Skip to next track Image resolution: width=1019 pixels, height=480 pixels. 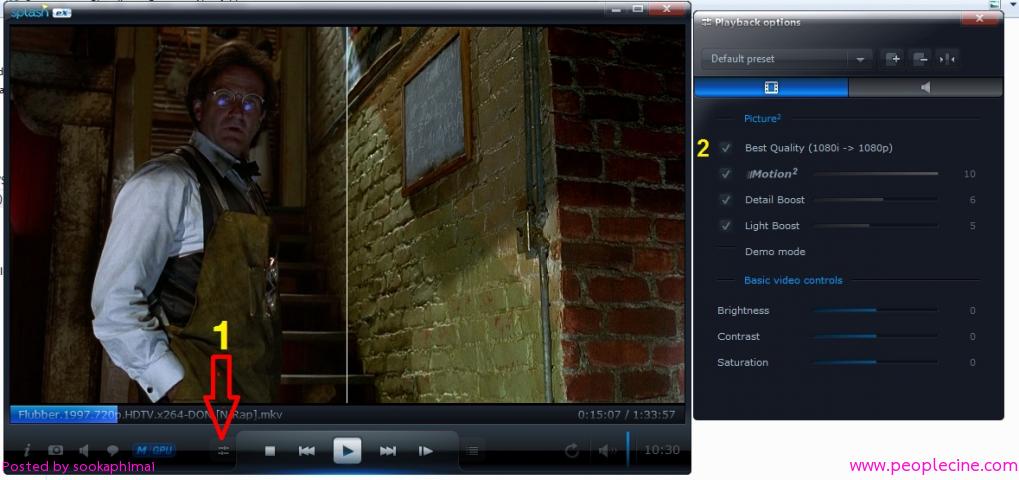point(388,451)
